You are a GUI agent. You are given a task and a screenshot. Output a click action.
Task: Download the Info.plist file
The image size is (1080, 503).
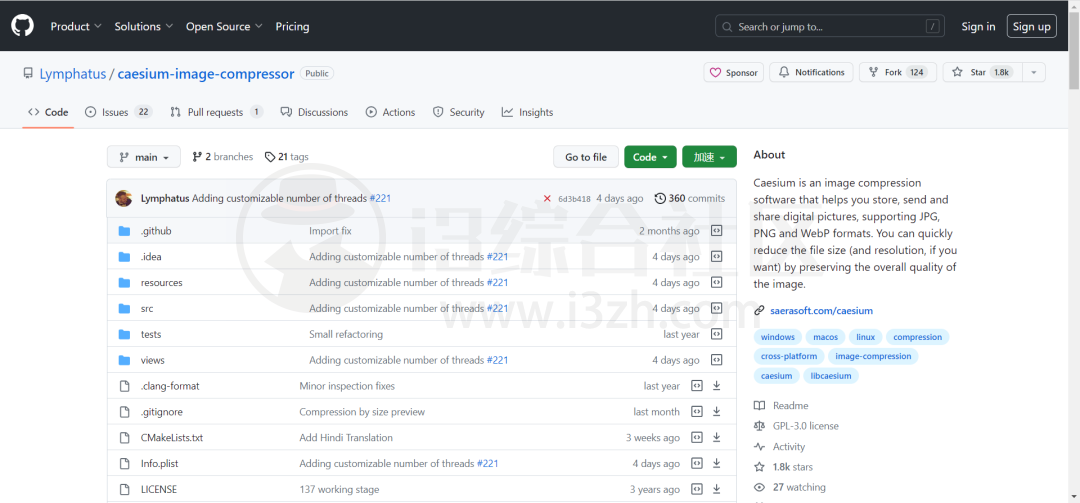(716, 463)
